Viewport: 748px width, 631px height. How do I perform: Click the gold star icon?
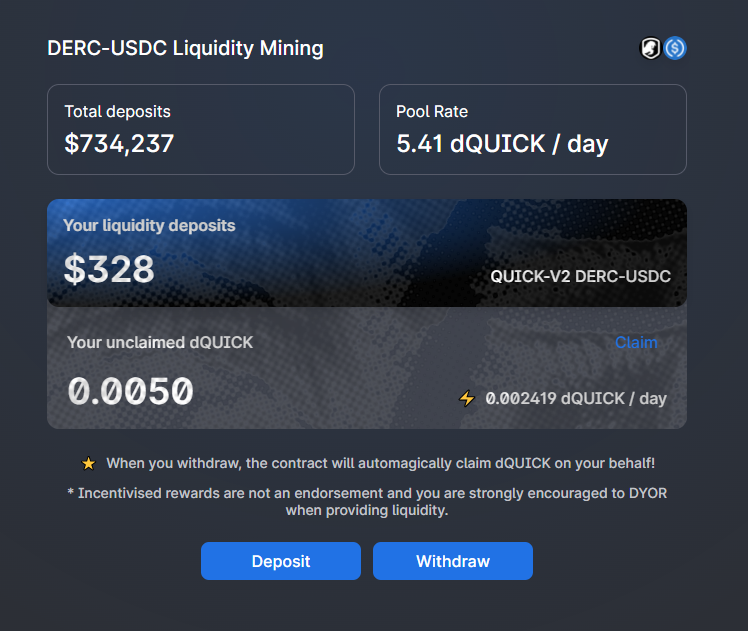(x=88, y=463)
